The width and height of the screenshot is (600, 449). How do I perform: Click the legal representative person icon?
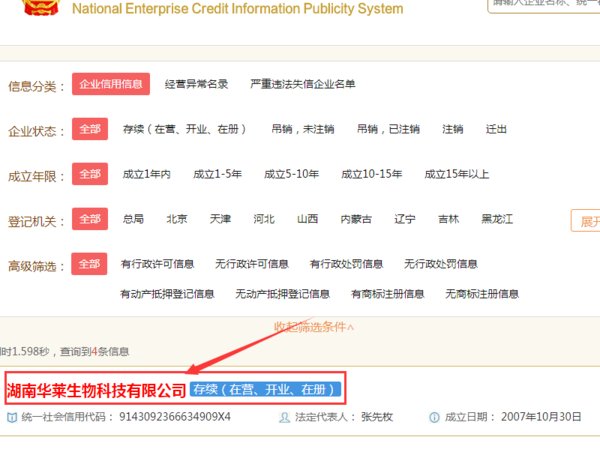coord(284,417)
